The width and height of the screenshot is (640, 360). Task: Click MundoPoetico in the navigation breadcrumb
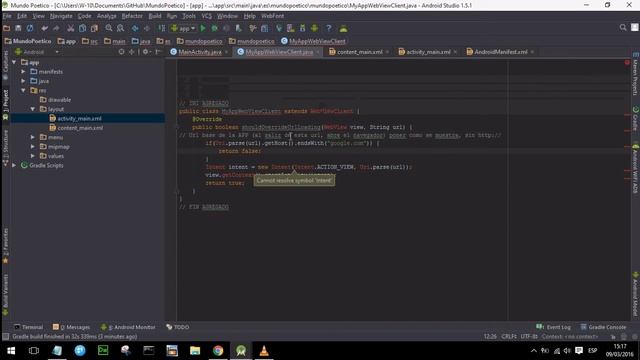click(x=28, y=41)
